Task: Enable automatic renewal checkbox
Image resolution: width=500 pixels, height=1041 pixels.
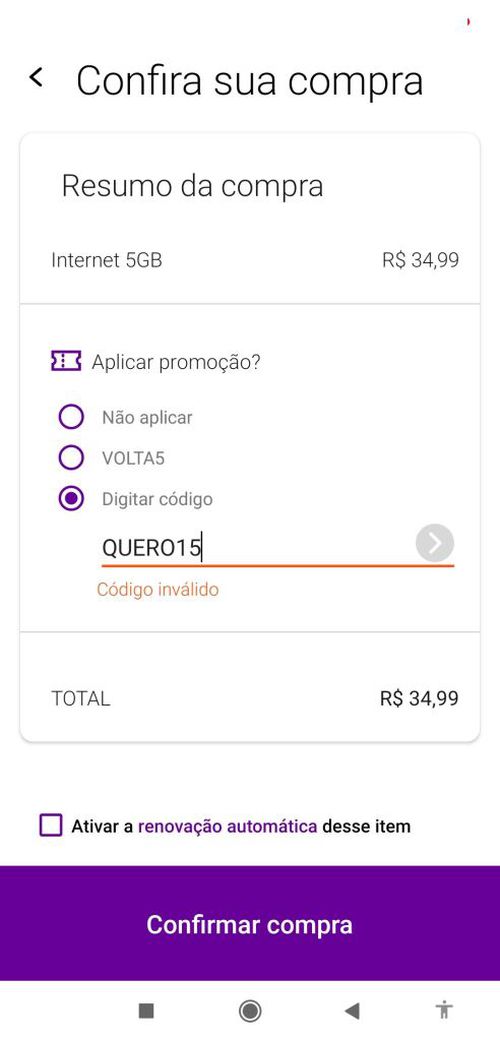Action: pos(51,825)
